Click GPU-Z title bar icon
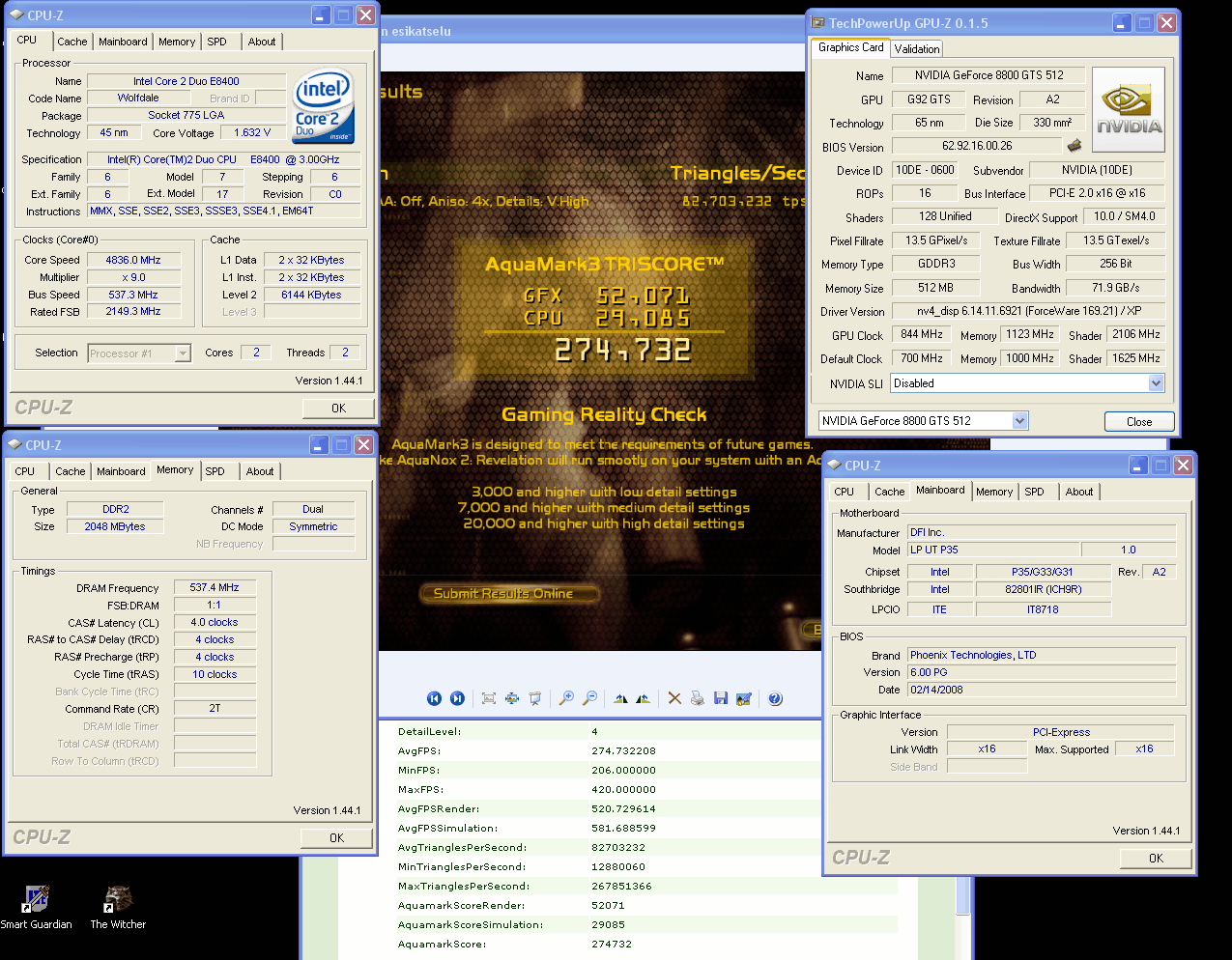The width and height of the screenshot is (1232, 960). pos(817,22)
